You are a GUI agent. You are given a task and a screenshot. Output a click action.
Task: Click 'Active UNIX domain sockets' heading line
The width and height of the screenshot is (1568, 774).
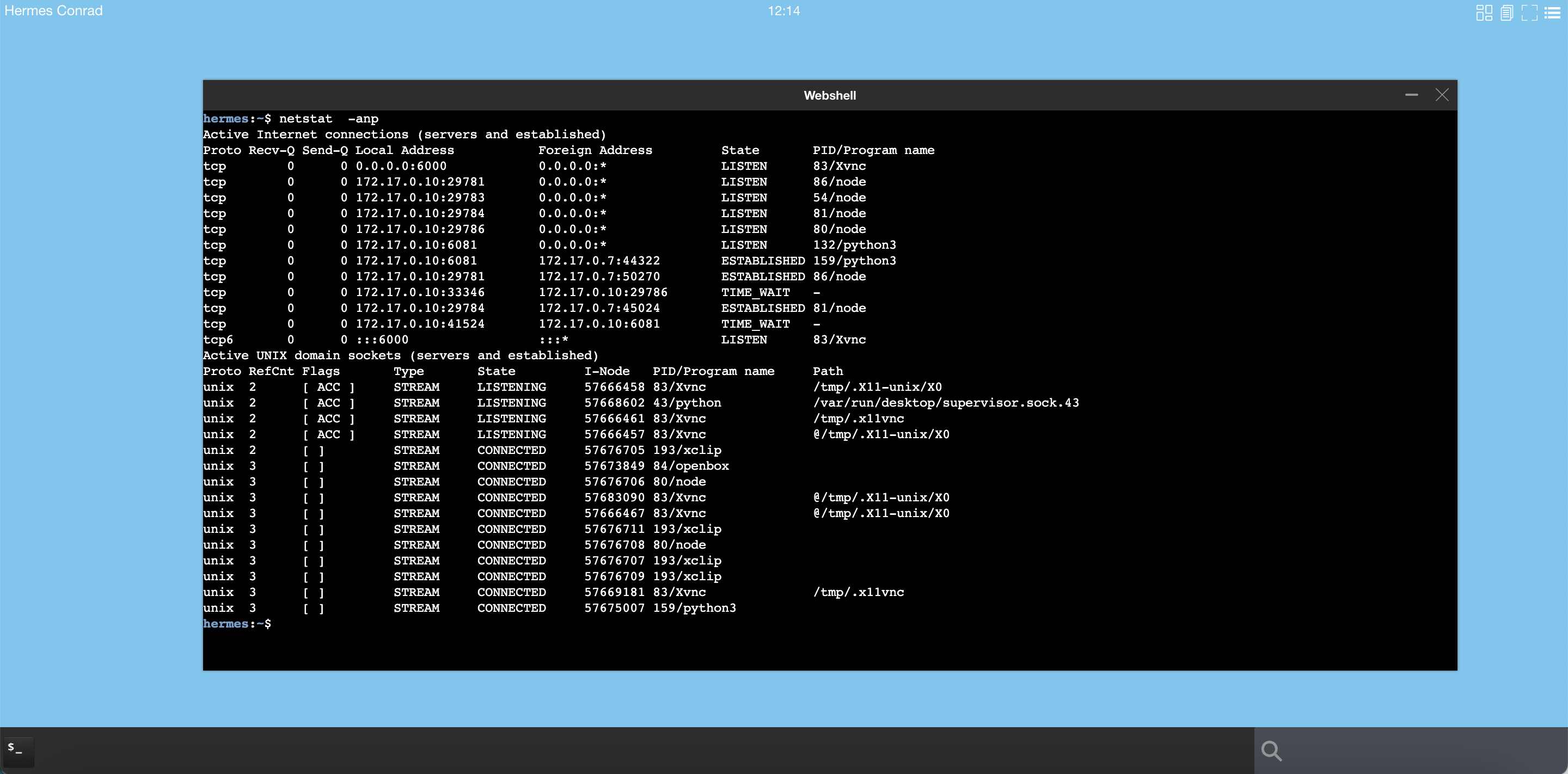[x=401, y=356]
